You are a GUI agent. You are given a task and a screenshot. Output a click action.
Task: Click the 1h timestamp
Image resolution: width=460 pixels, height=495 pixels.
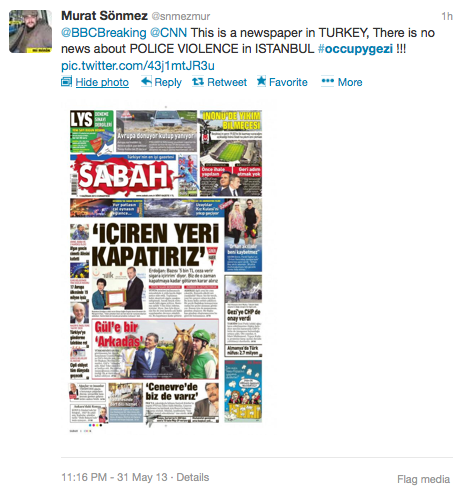(x=447, y=16)
